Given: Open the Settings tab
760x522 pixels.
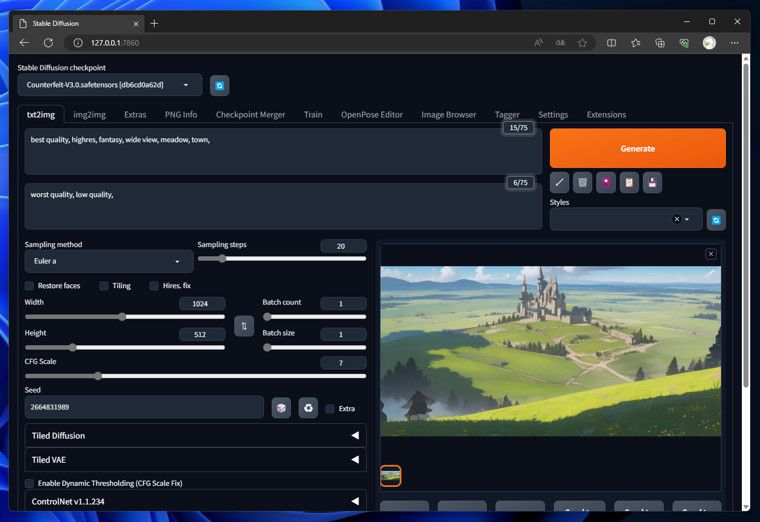Looking at the screenshot, I should tap(553, 115).
